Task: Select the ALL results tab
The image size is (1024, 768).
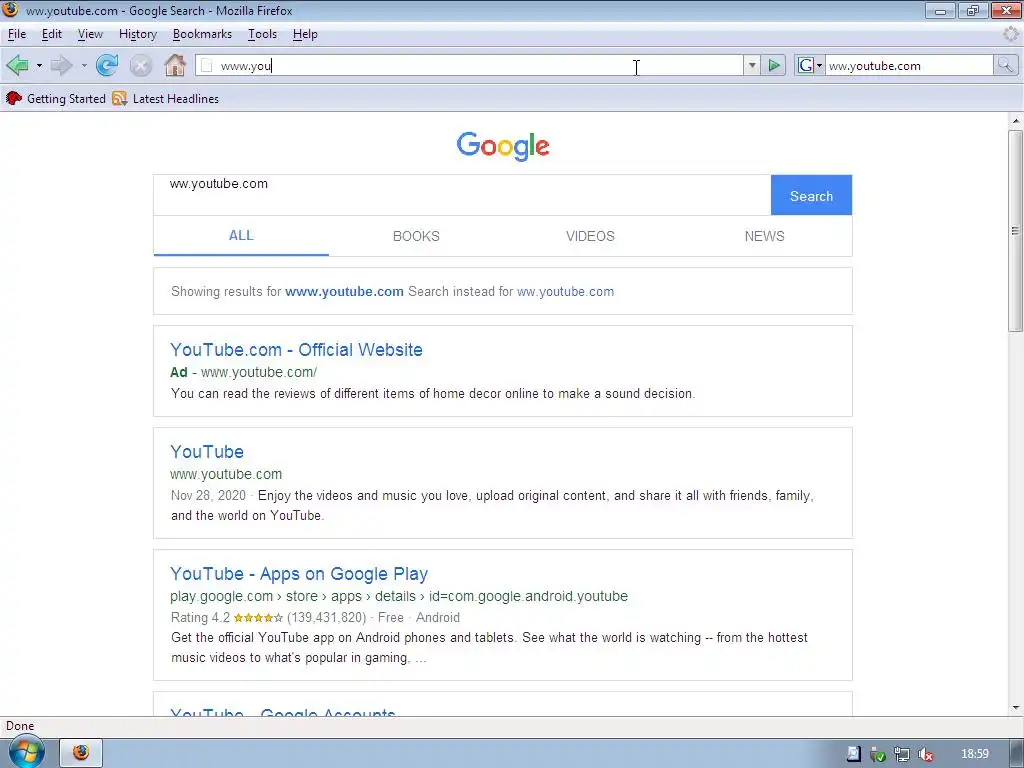Action: [x=241, y=236]
